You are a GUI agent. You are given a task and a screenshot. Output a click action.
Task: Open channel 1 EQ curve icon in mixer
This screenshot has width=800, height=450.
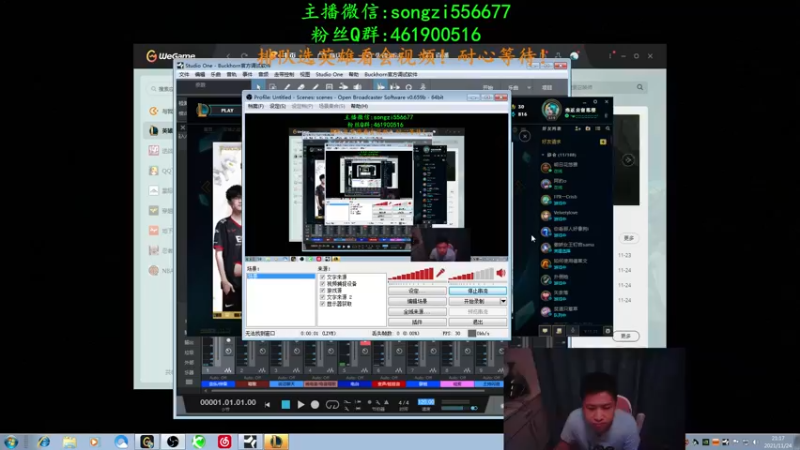[228, 370]
